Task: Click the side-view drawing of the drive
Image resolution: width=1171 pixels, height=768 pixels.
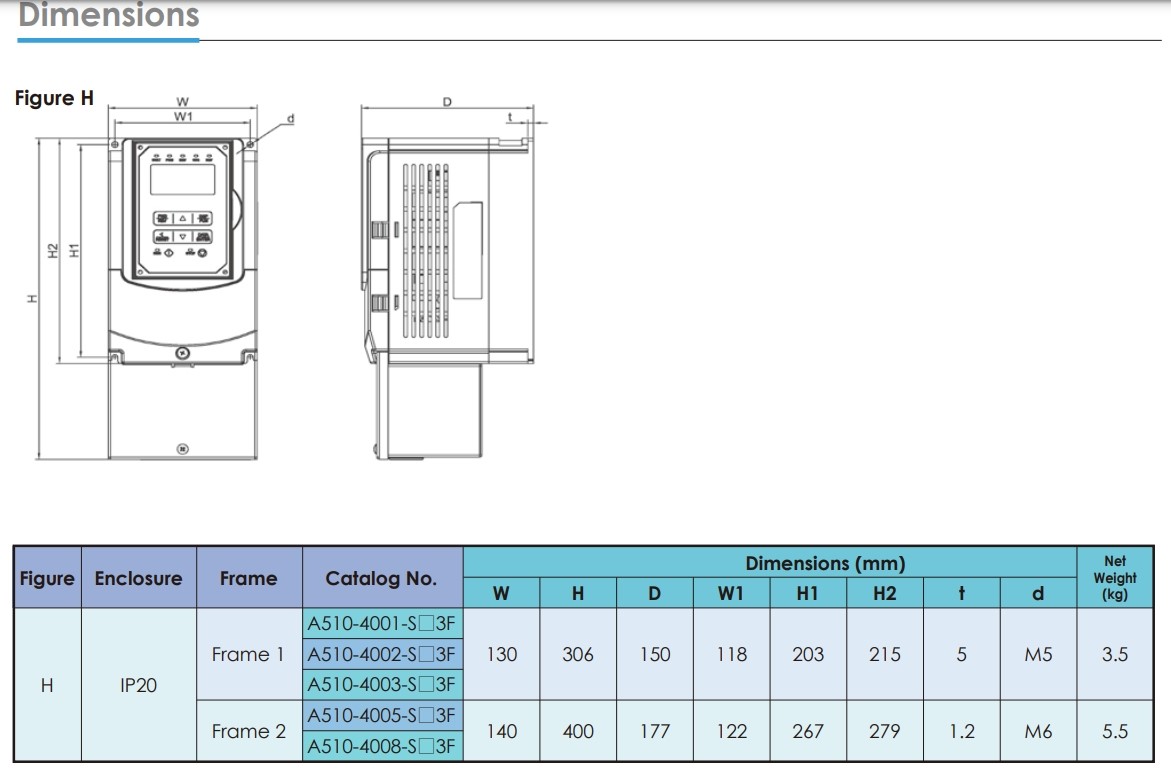Action: (447, 297)
